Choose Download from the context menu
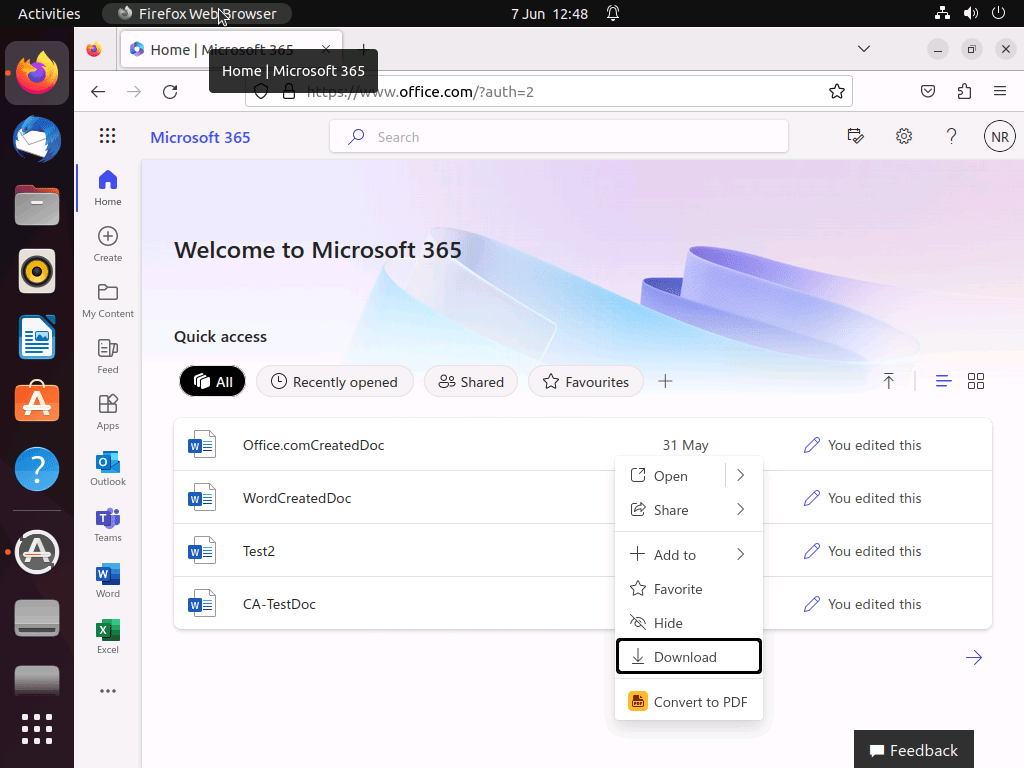Image resolution: width=1024 pixels, height=768 pixels. (688, 657)
